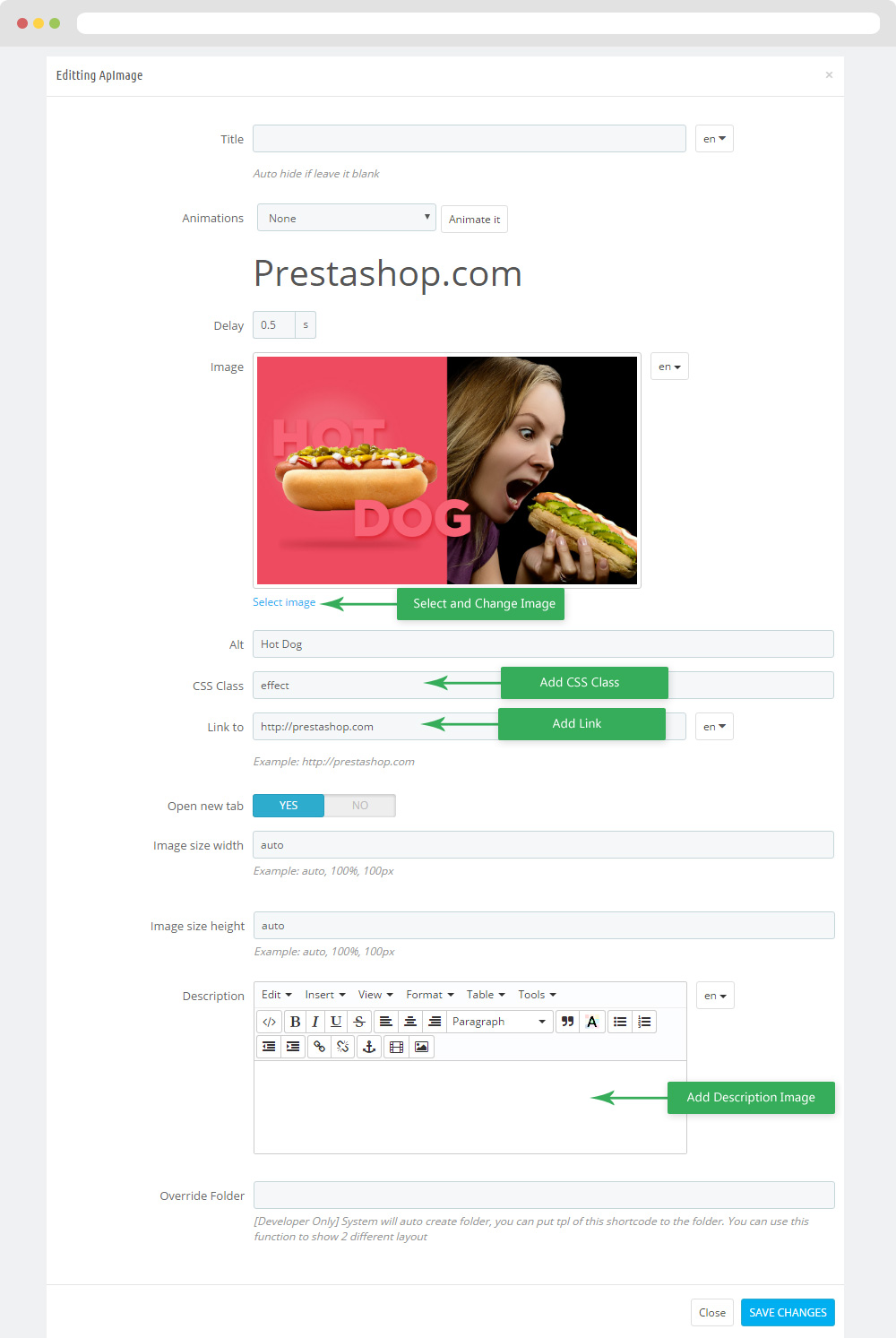Click the Override Folder input field
This screenshot has width=896, height=1338.
(x=544, y=1196)
